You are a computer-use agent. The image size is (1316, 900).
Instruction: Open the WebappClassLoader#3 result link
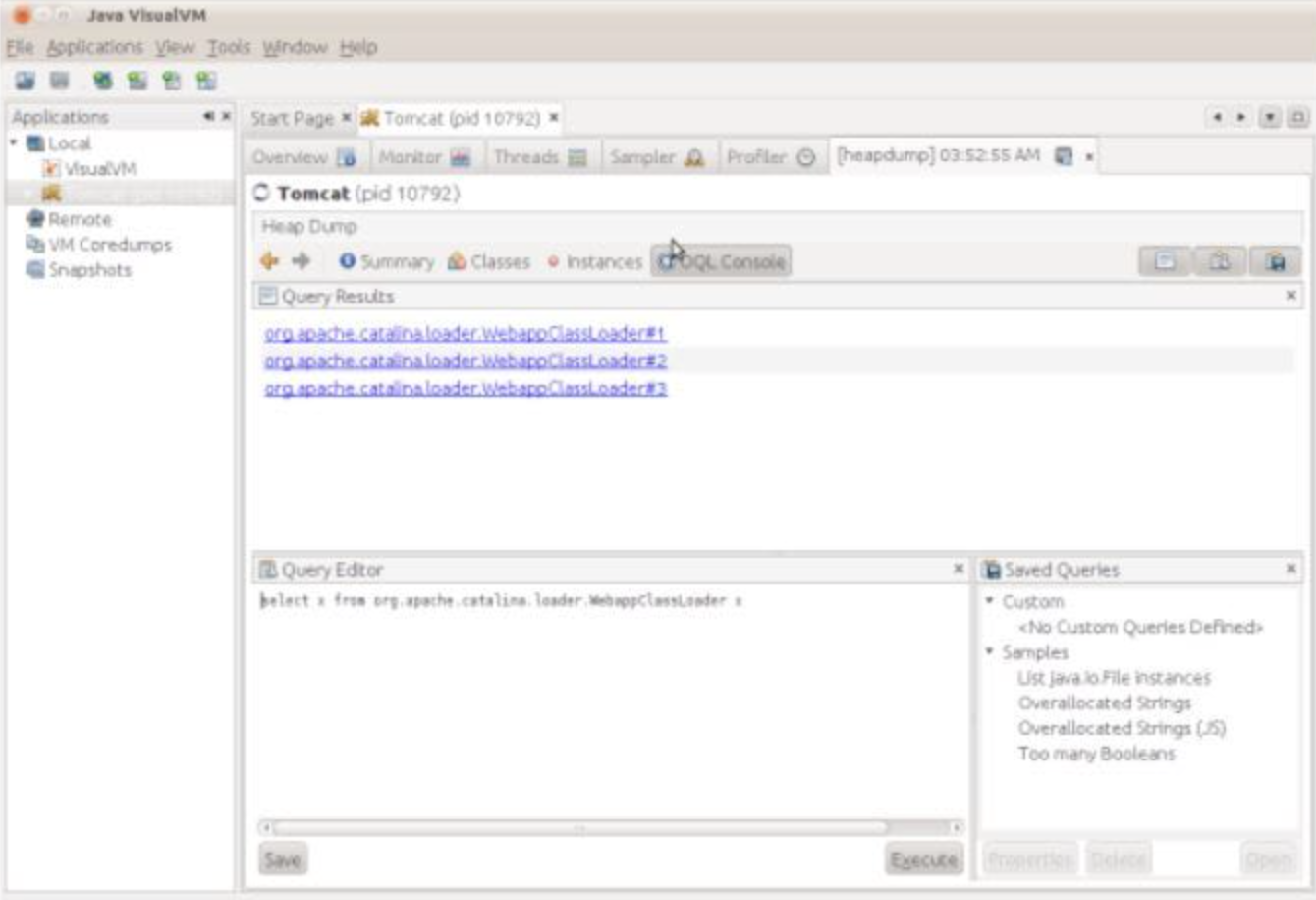(x=465, y=388)
